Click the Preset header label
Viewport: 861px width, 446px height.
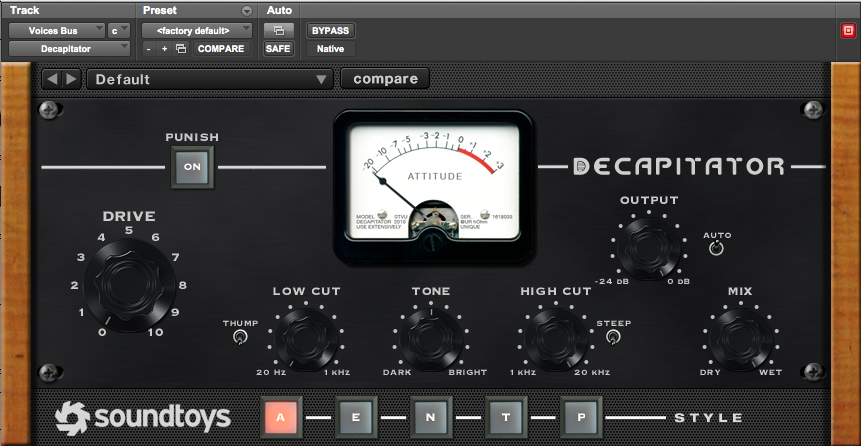click(x=160, y=10)
